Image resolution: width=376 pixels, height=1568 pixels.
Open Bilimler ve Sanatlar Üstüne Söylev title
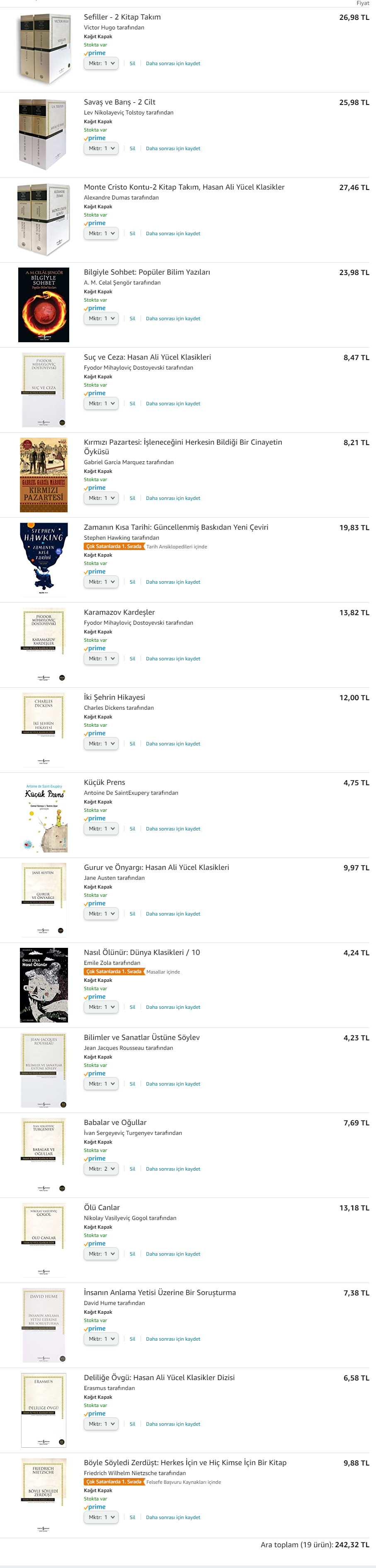tap(142, 1037)
